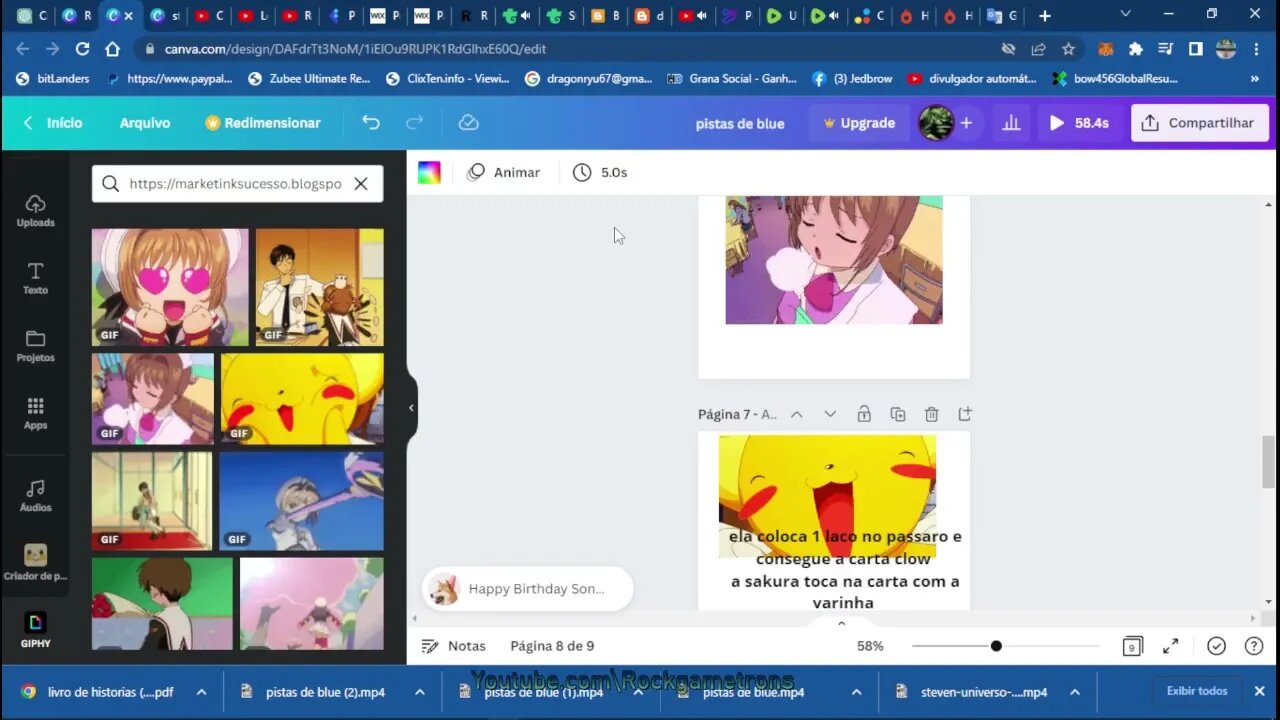The width and height of the screenshot is (1280, 720).
Task: Go back to Início
Action: point(53,122)
